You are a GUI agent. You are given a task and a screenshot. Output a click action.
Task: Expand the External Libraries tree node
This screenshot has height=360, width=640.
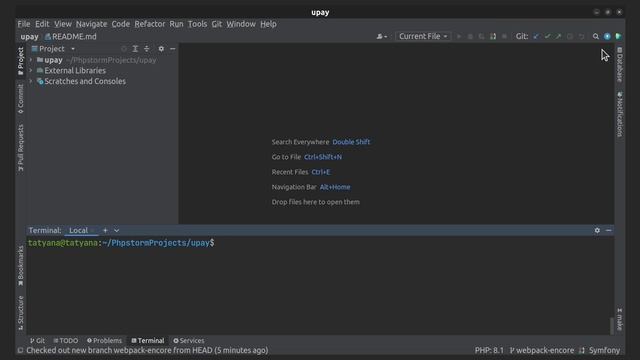tap(31, 71)
